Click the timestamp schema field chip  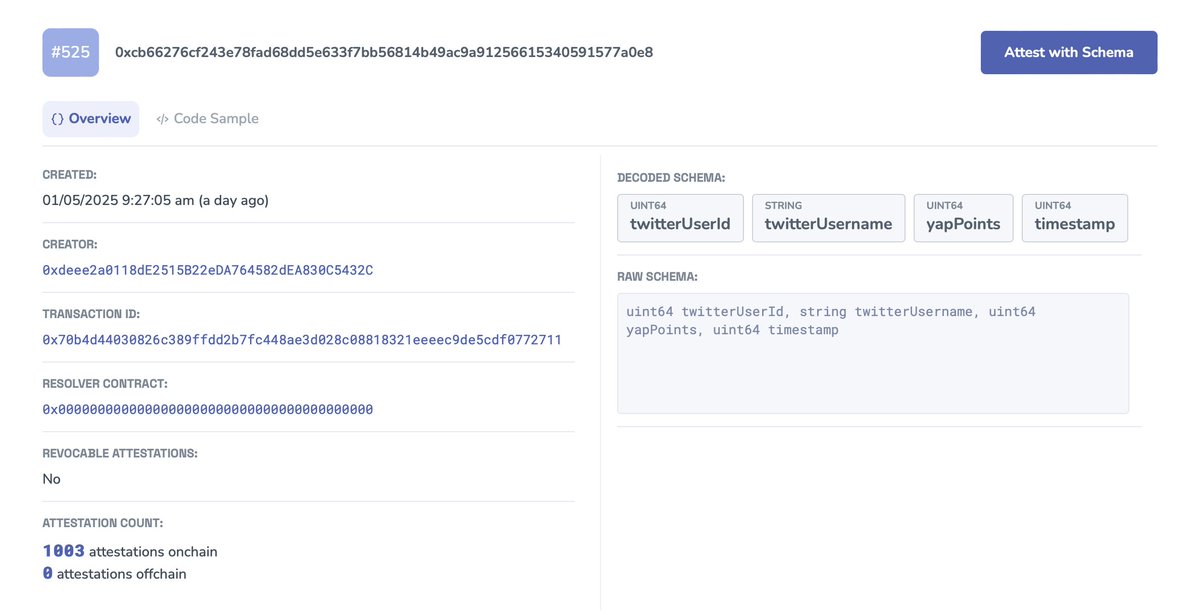point(1075,218)
